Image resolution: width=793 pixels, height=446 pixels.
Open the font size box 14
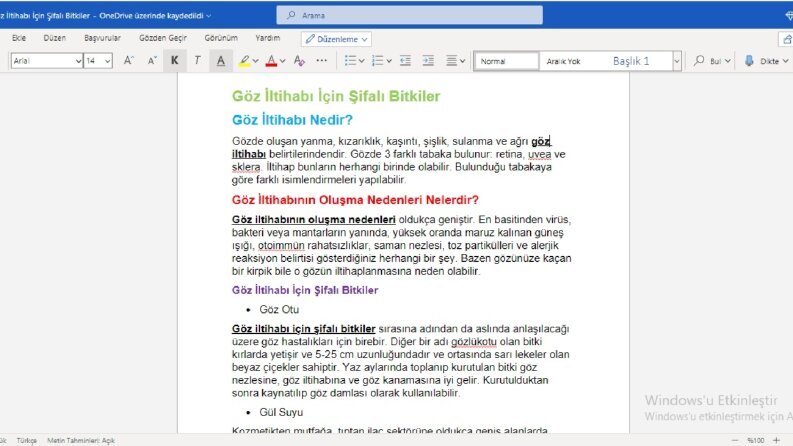(x=98, y=61)
